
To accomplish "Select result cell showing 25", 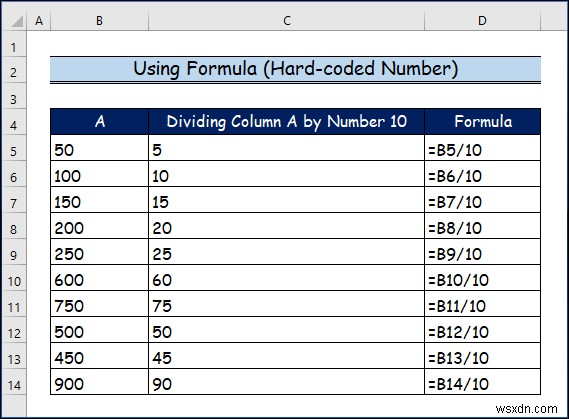I will tap(286, 252).
